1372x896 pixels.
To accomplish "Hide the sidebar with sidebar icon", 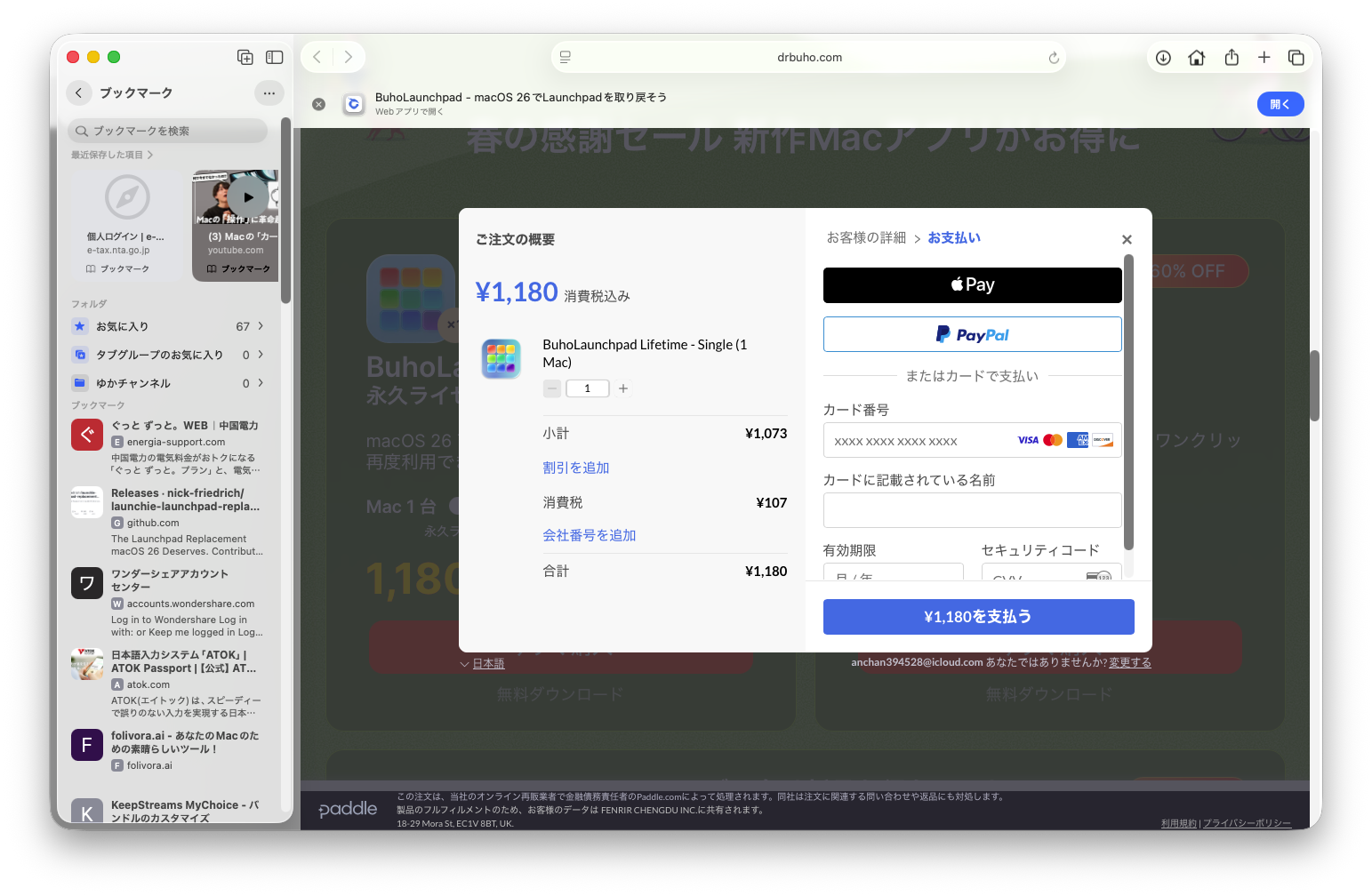I will pos(275,58).
